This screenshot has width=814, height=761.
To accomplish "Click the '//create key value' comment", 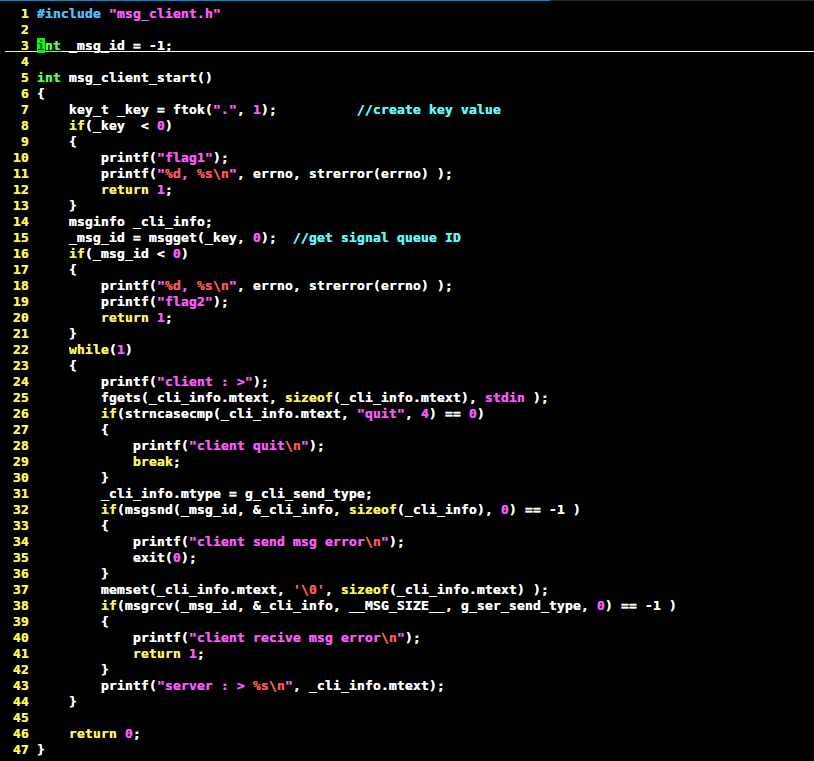I will point(429,110).
